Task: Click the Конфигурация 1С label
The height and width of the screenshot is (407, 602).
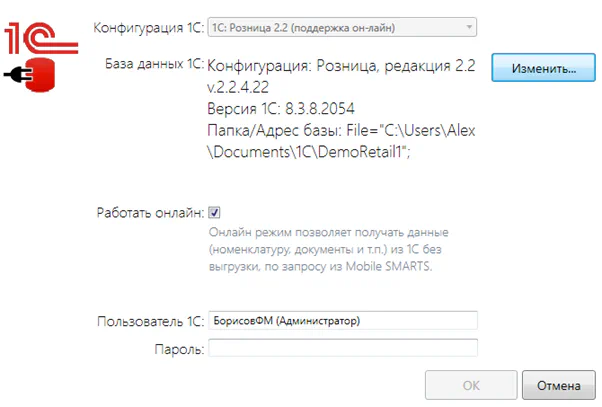Action: [148, 27]
